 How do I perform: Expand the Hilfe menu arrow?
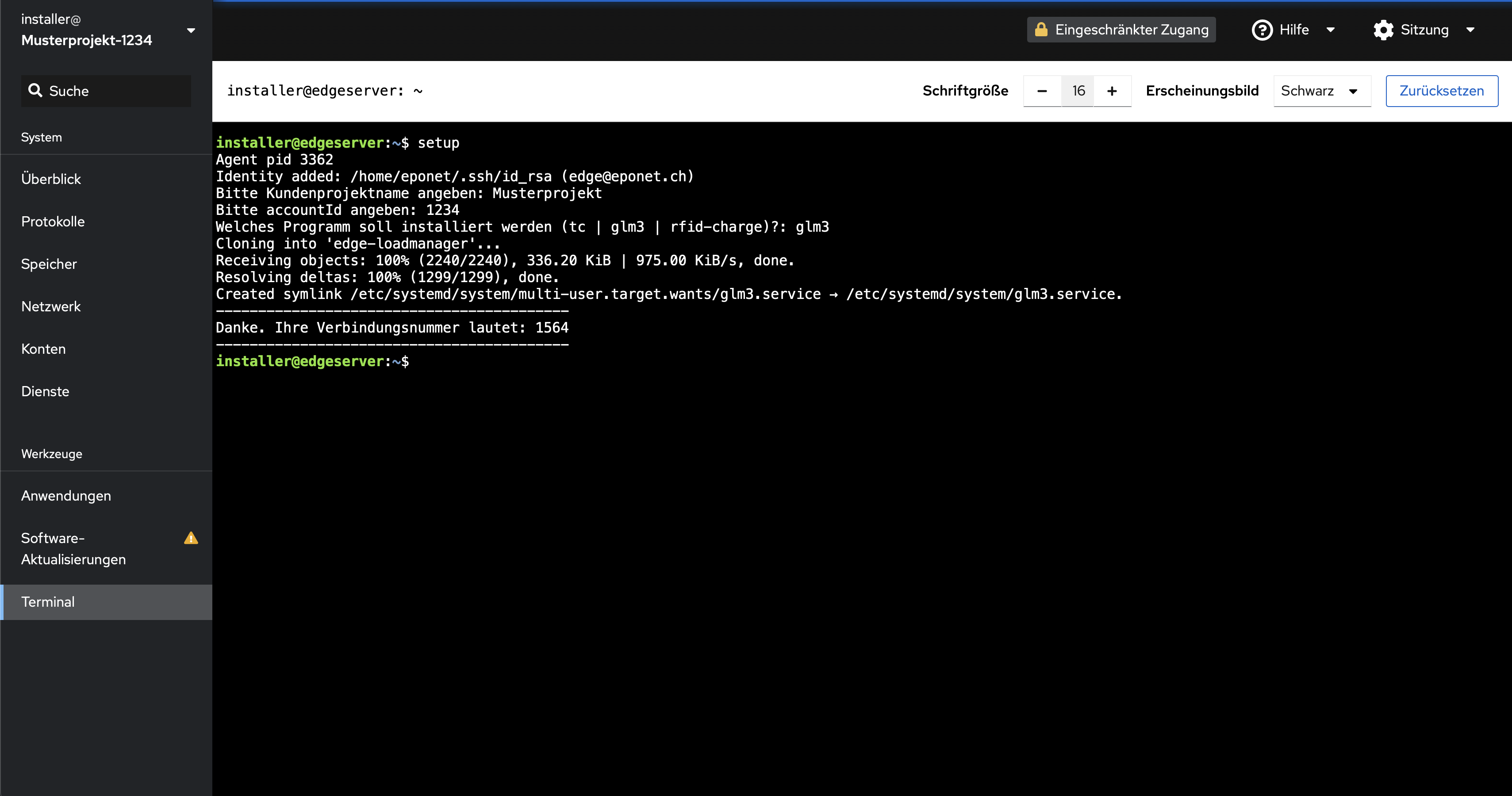coord(1331,30)
